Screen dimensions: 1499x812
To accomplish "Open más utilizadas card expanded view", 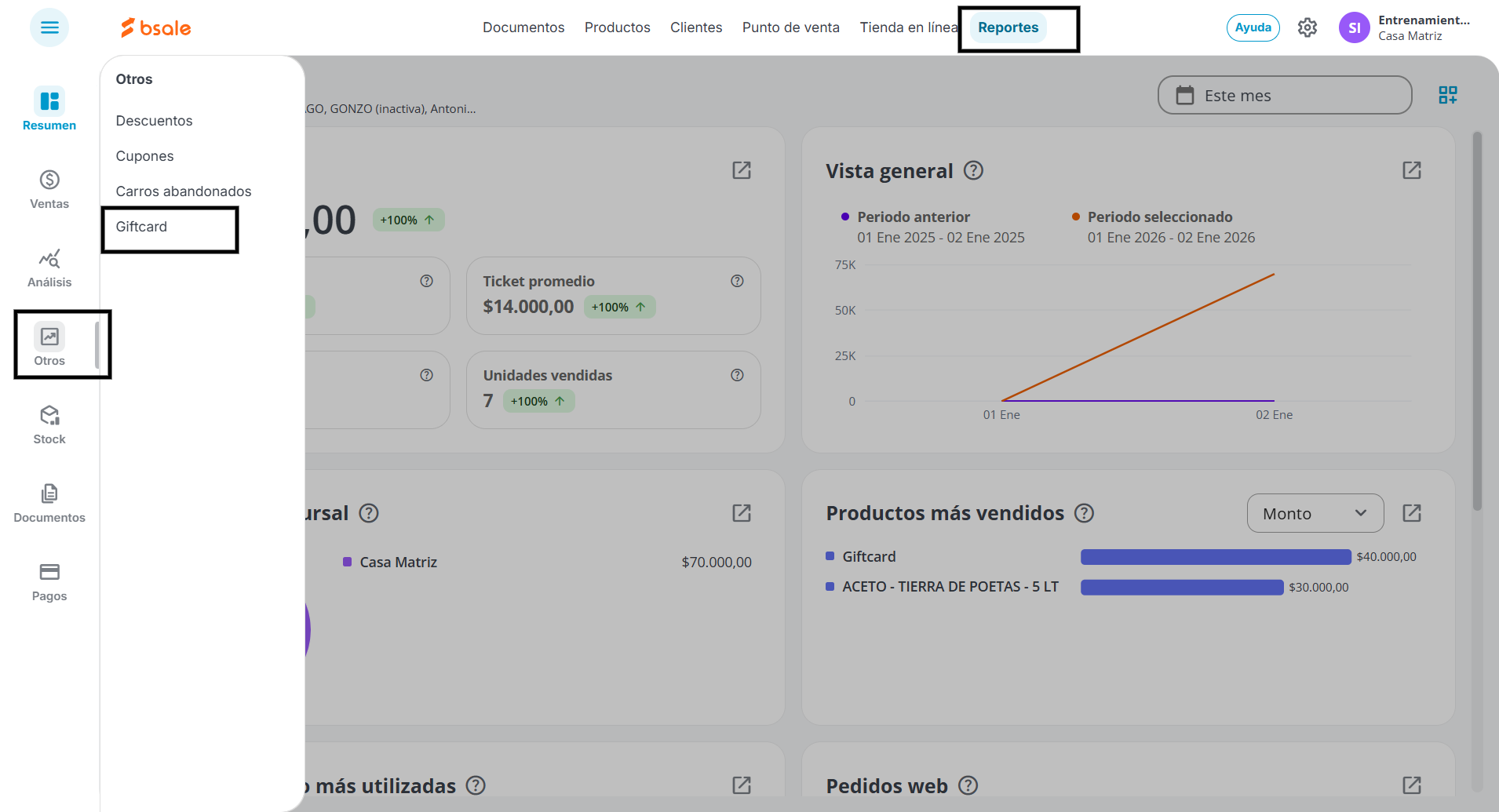I will tap(742, 785).
